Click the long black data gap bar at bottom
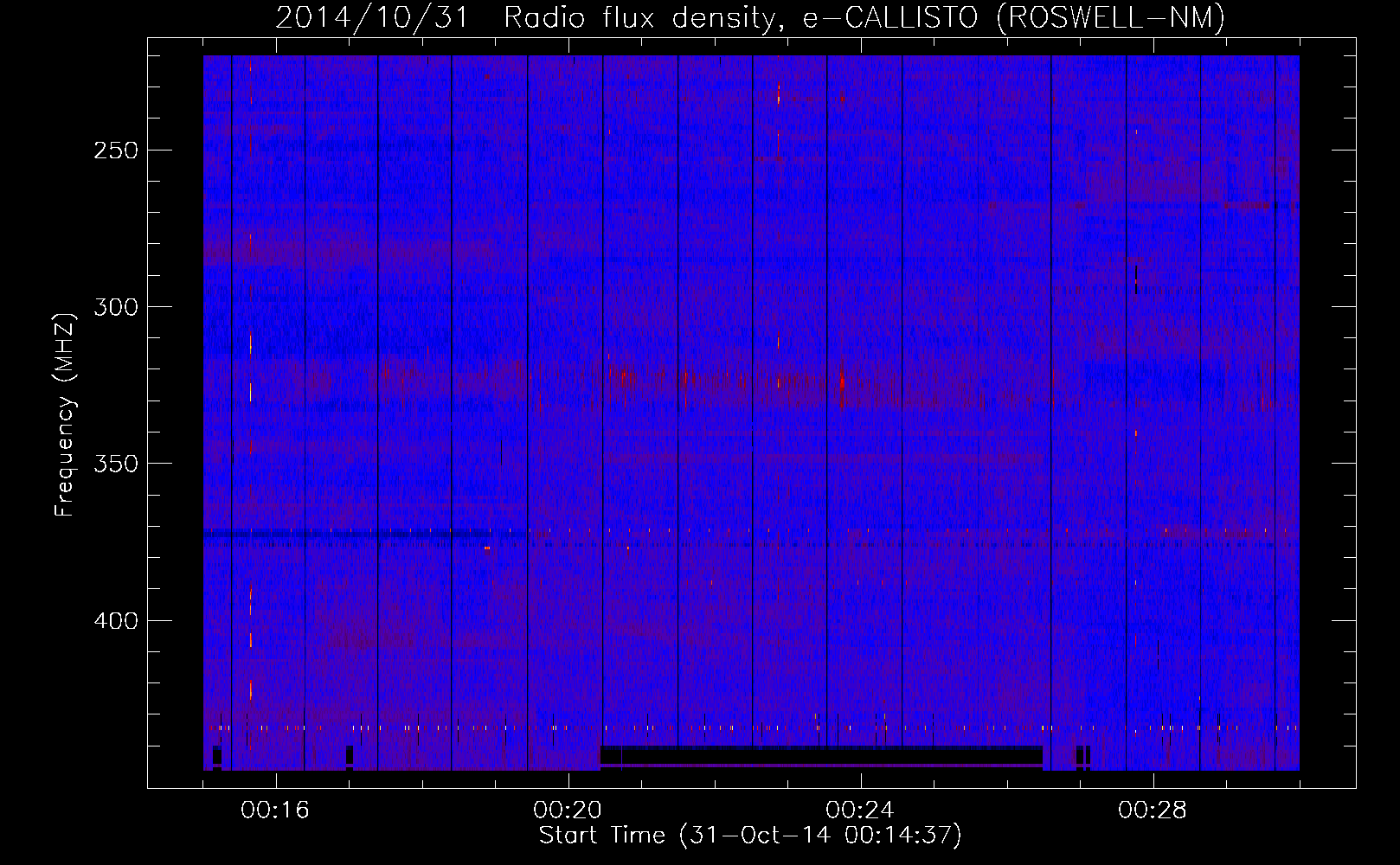 point(821,755)
